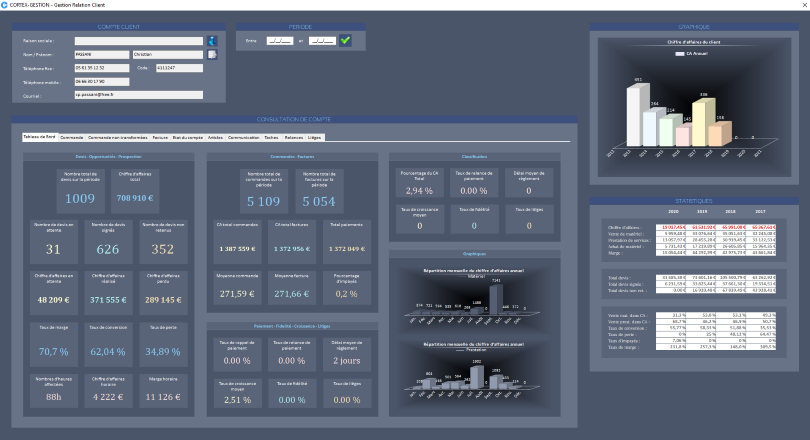Screen dimensions: 810x440
Task: Select the Téléphone fixe field
Action: coord(102,68)
